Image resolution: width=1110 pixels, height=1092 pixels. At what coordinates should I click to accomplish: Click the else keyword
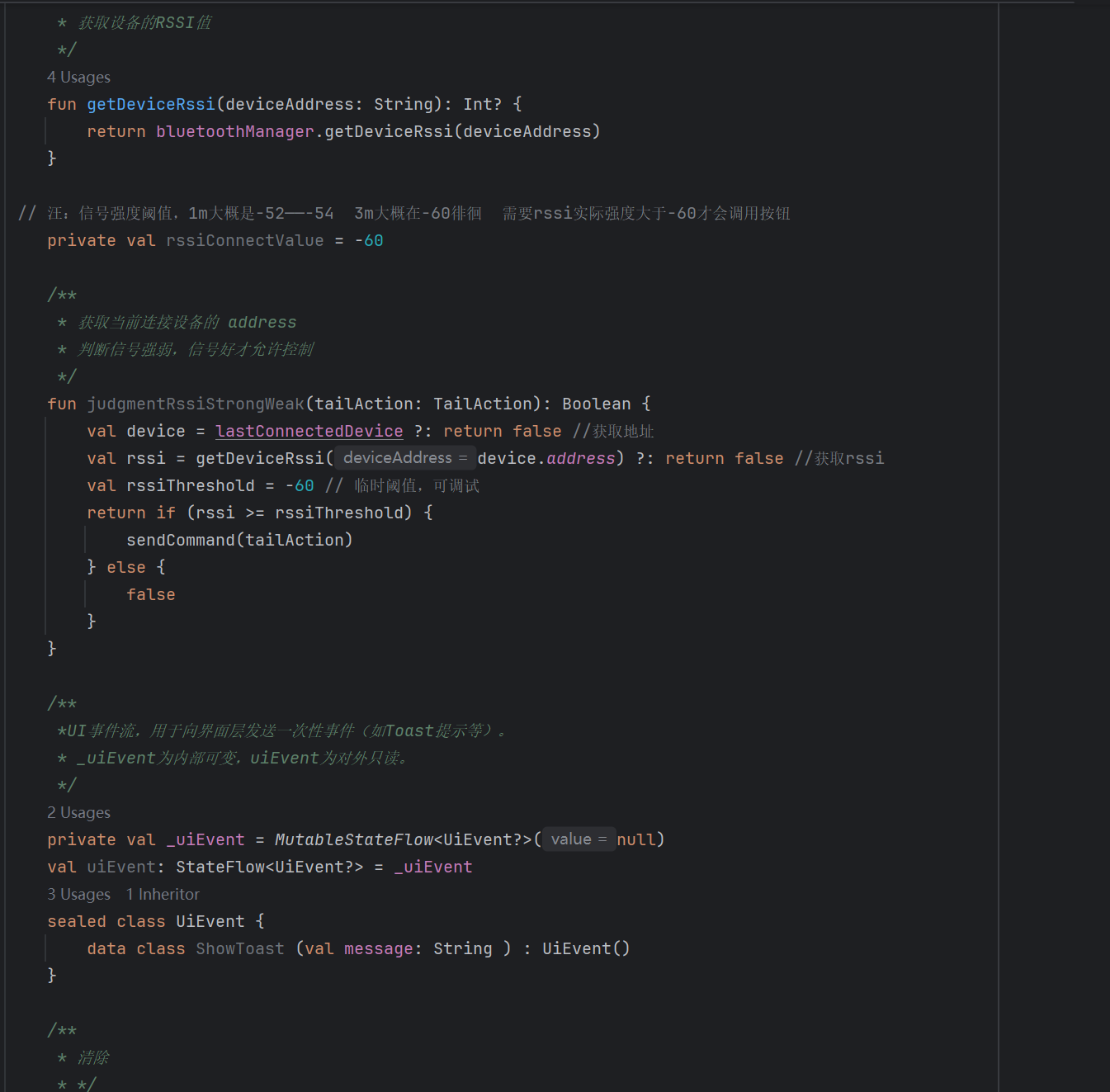(x=126, y=567)
